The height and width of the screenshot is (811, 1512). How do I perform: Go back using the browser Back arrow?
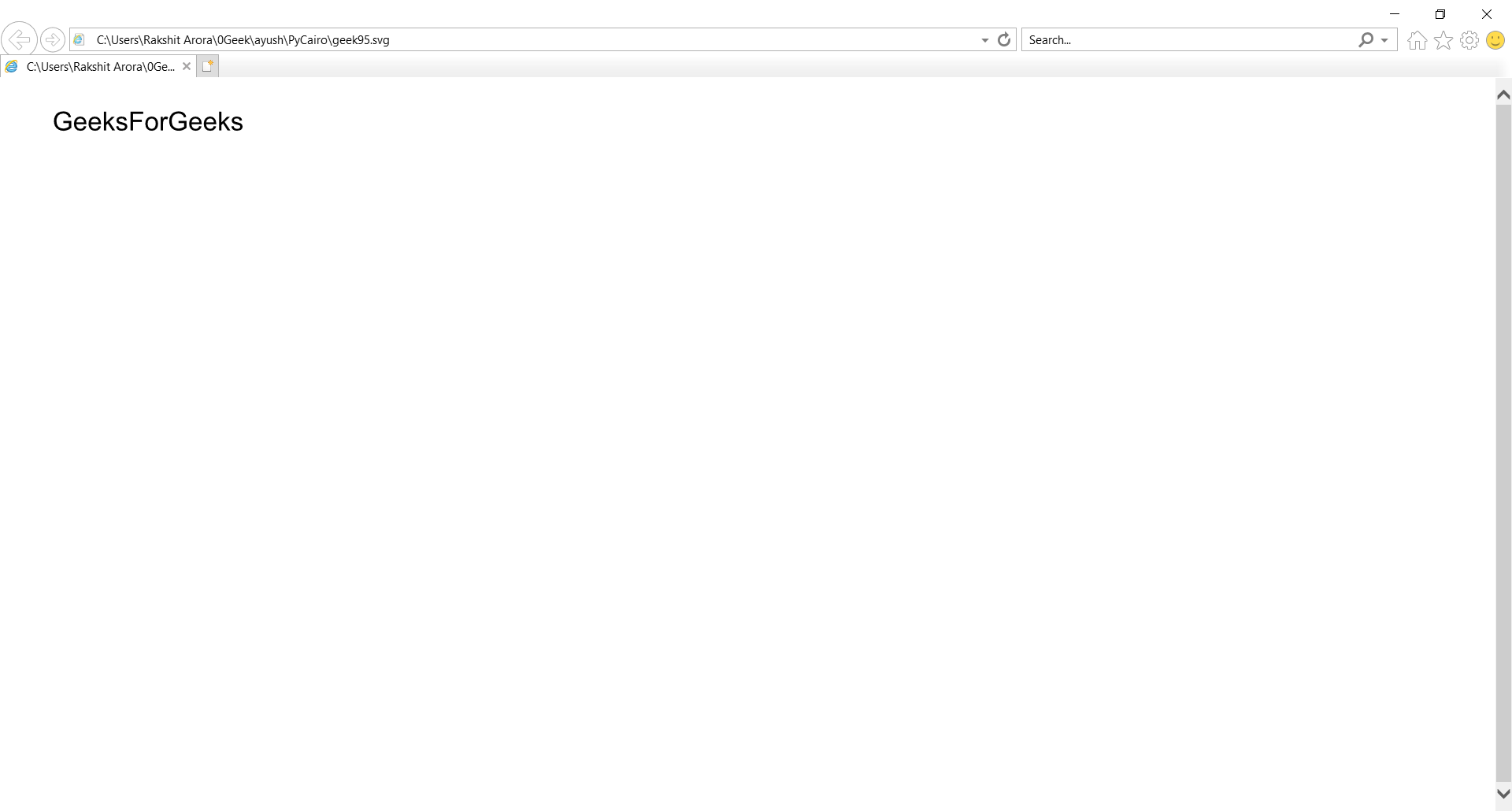click(x=18, y=39)
